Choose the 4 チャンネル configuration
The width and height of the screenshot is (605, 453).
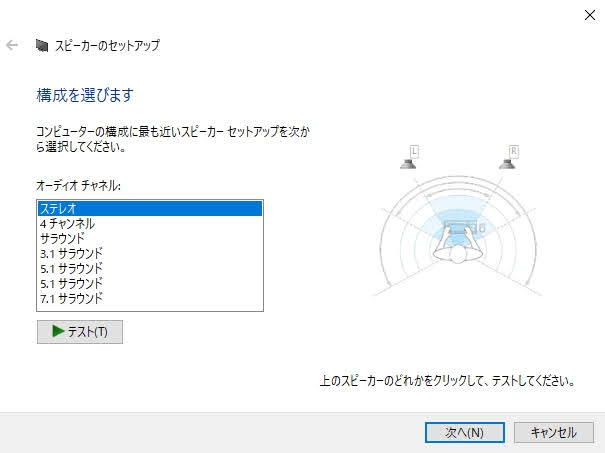coord(148,224)
